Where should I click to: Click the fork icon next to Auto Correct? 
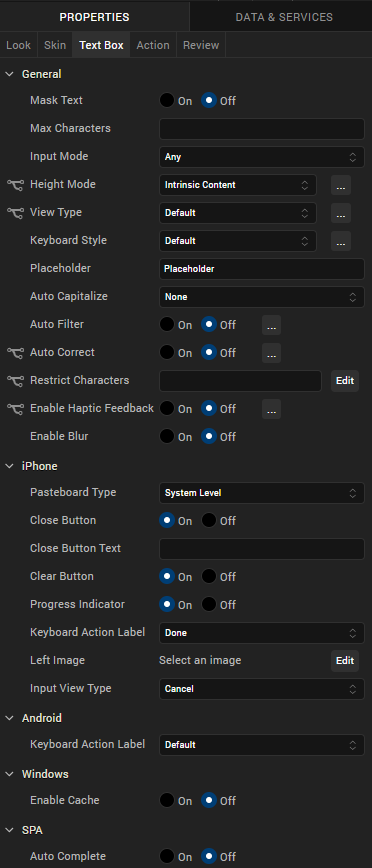(x=16, y=353)
